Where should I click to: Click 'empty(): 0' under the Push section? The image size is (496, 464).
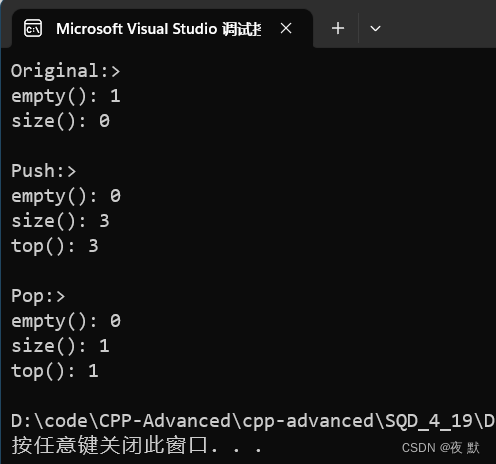(66, 196)
